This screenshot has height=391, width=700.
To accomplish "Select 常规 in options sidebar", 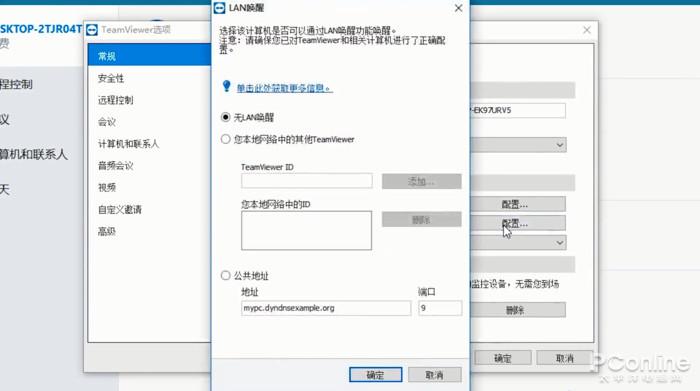I will click(149, 56).
